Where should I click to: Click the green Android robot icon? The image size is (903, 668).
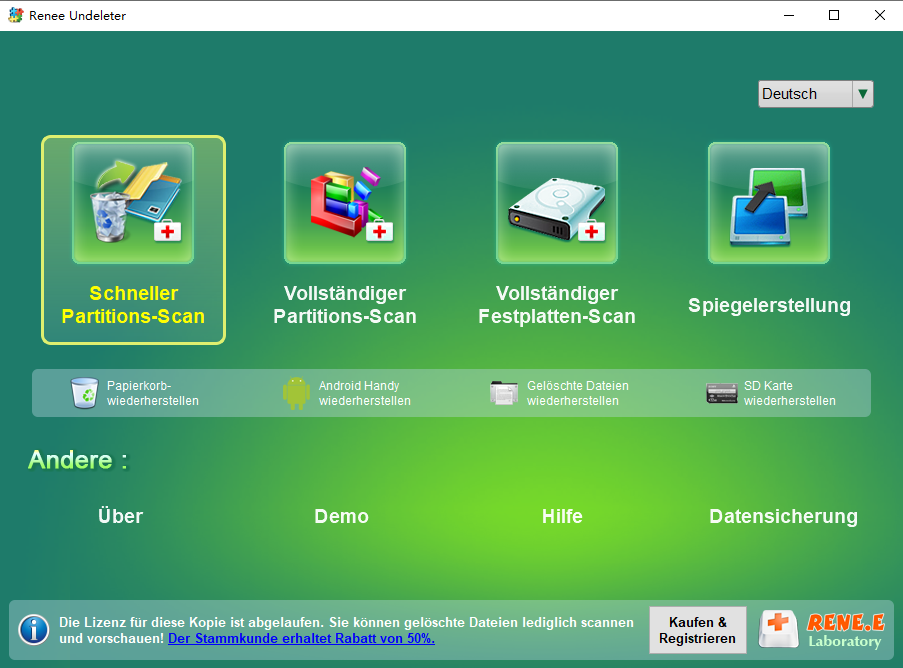pos(296,393)
